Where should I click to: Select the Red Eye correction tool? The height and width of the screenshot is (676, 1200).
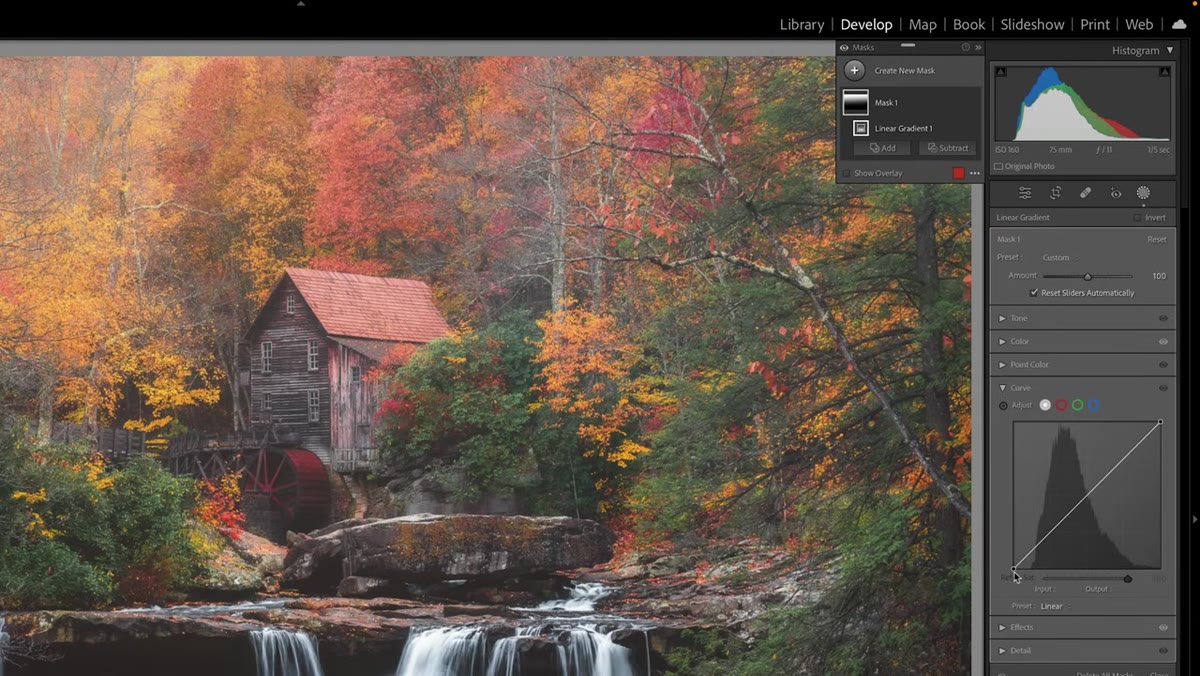click(x=1116, y=193)
